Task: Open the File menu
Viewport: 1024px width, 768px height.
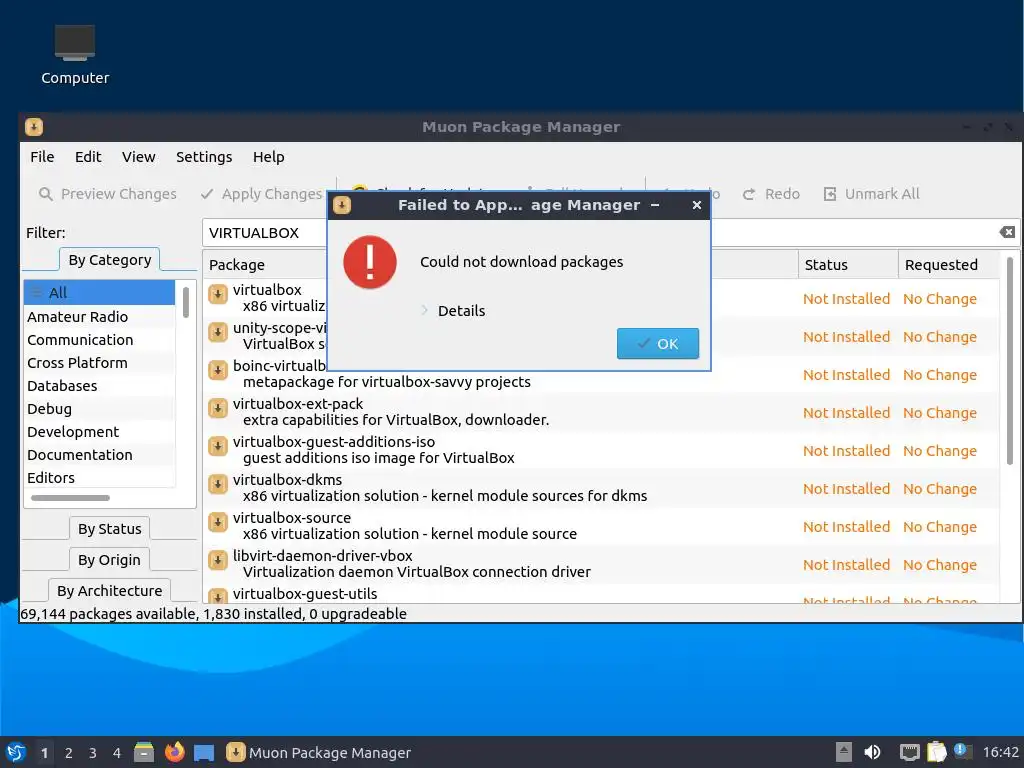Action: [42, 157]
